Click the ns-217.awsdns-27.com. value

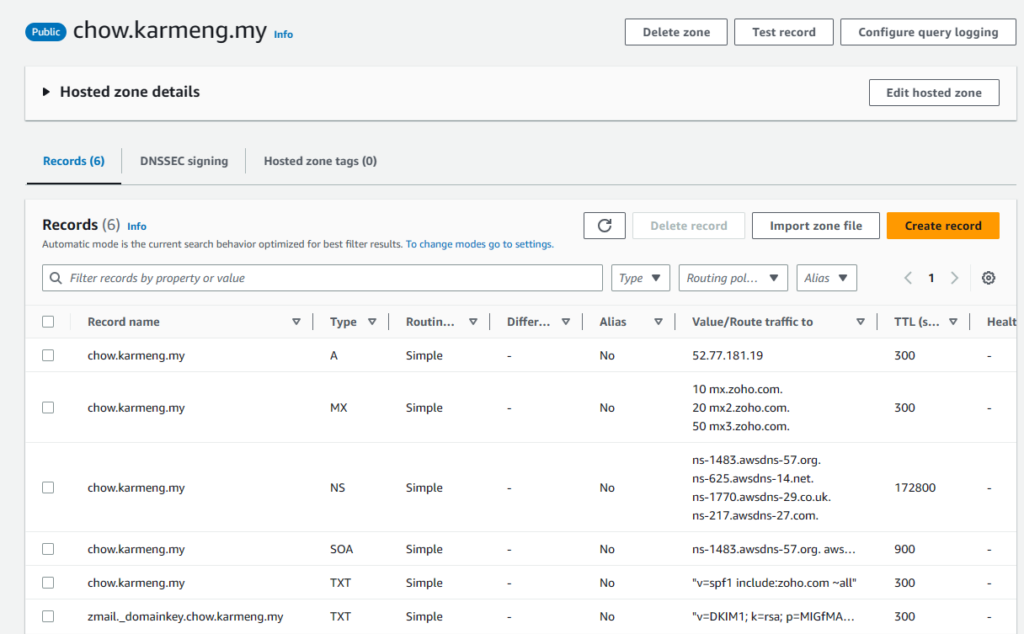(x=755, y=515)
